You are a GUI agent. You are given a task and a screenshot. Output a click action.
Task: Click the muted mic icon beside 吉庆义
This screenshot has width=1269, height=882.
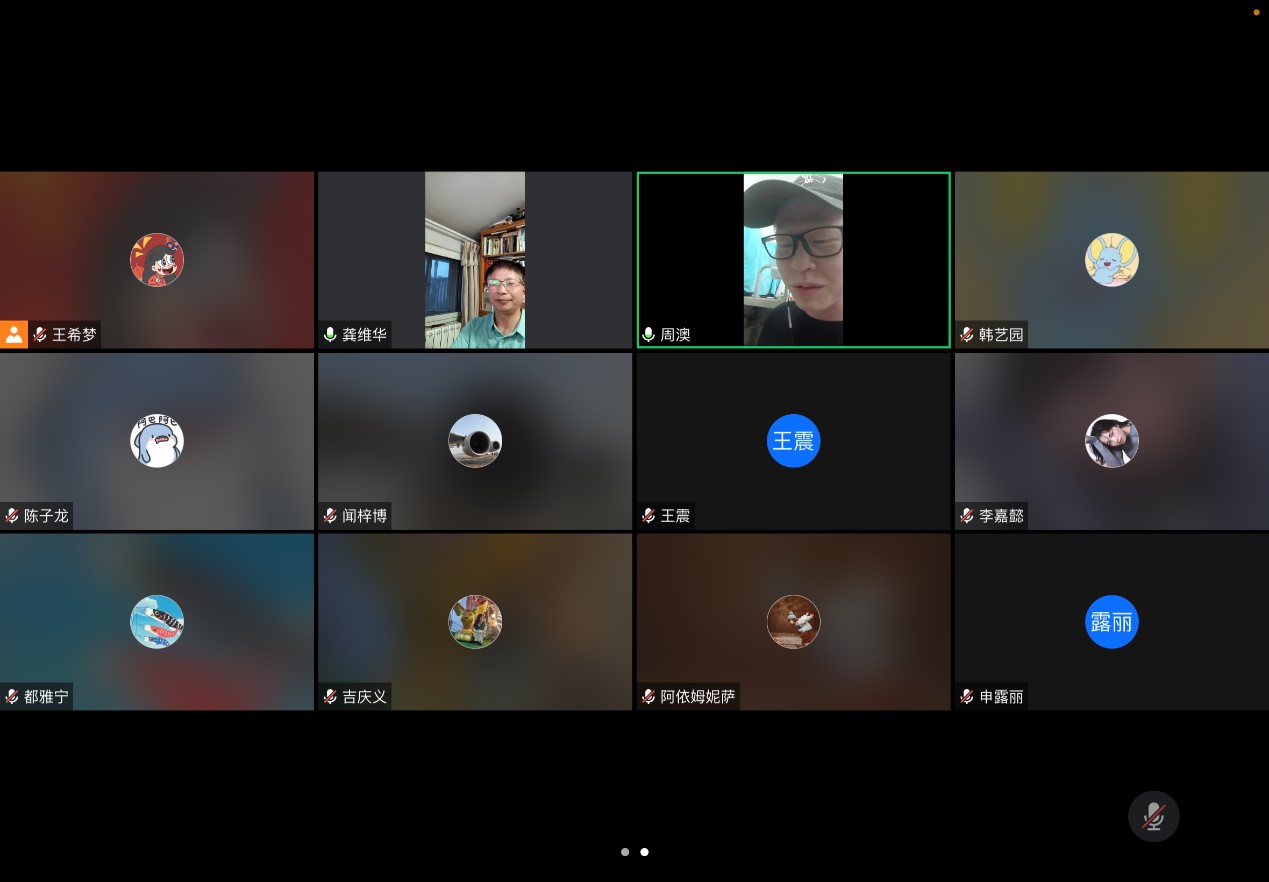pos(330,697)
